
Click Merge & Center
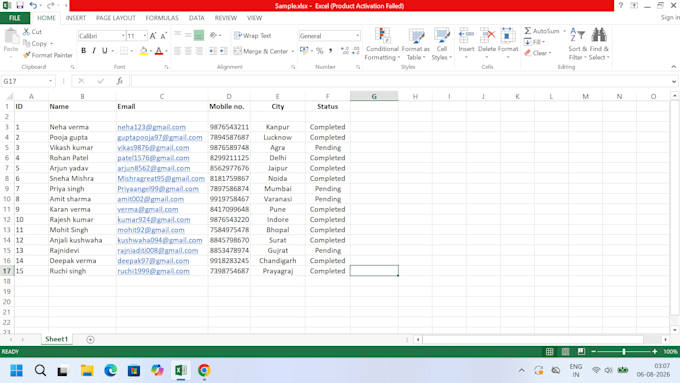click(261, 51)
